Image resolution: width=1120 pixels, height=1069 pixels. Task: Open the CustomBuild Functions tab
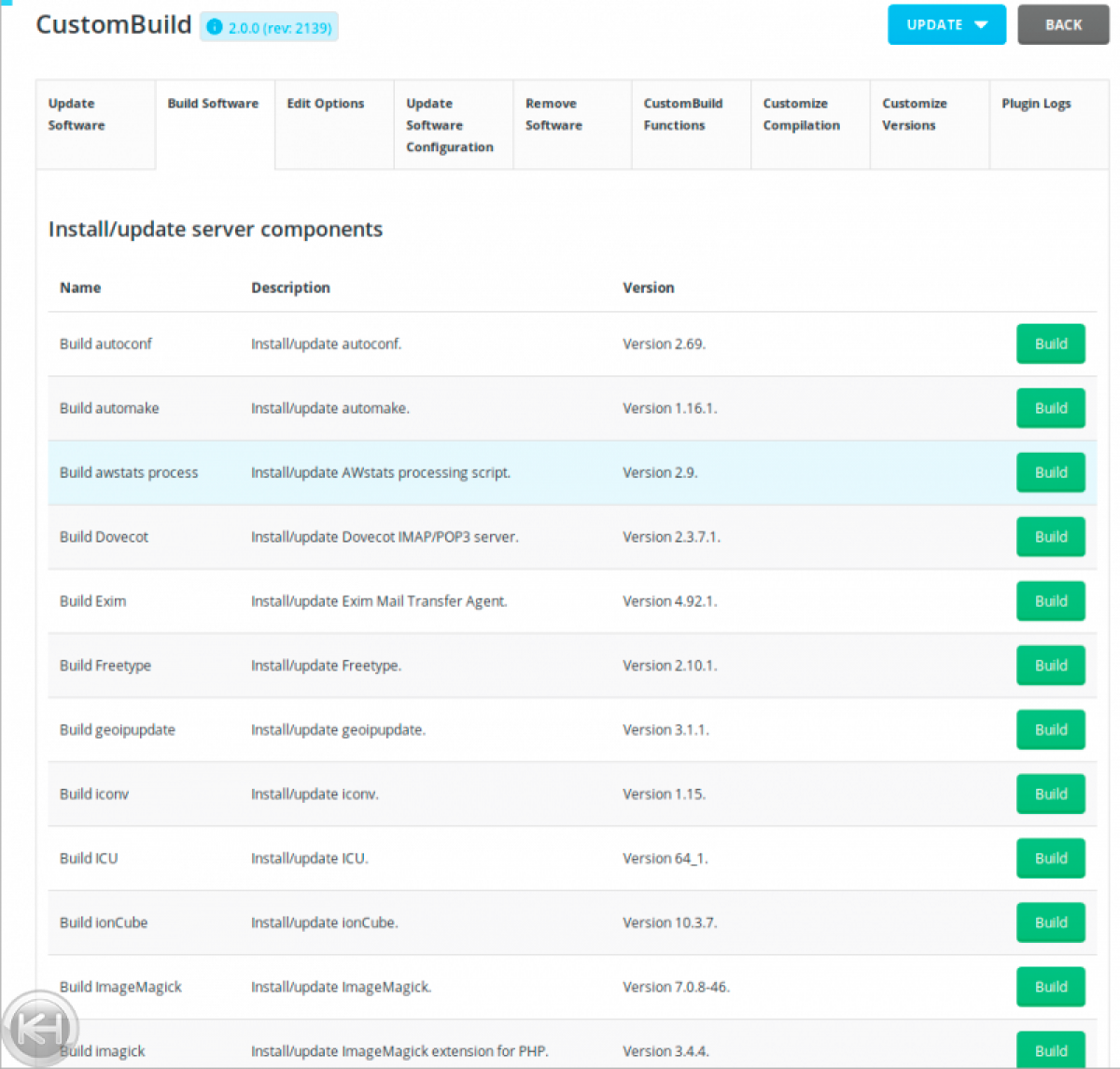[x=682, y=115]
